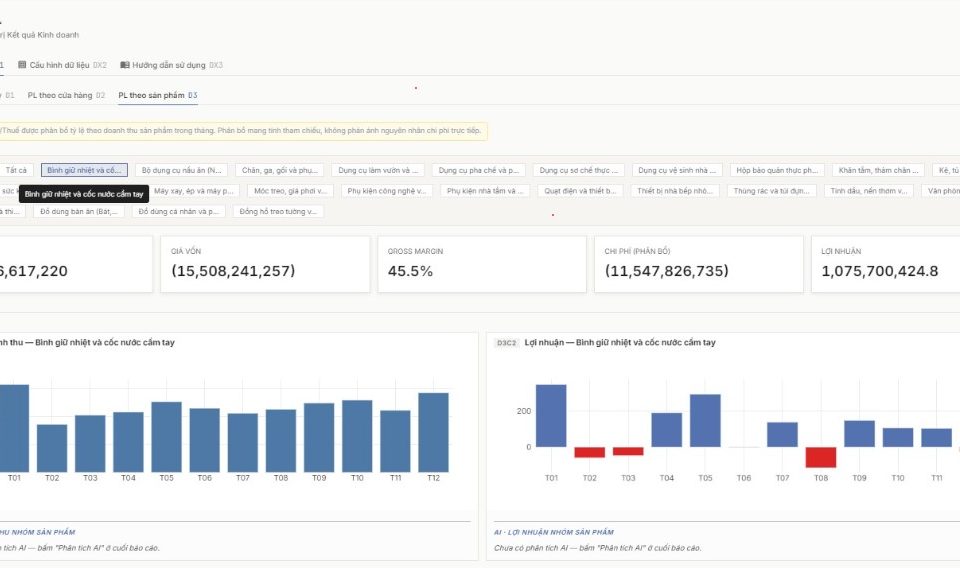Viewport: 960px width, 568px height.
Task: Click the T02 bar in the revenue chart
Action: click(x=52, y=448)
